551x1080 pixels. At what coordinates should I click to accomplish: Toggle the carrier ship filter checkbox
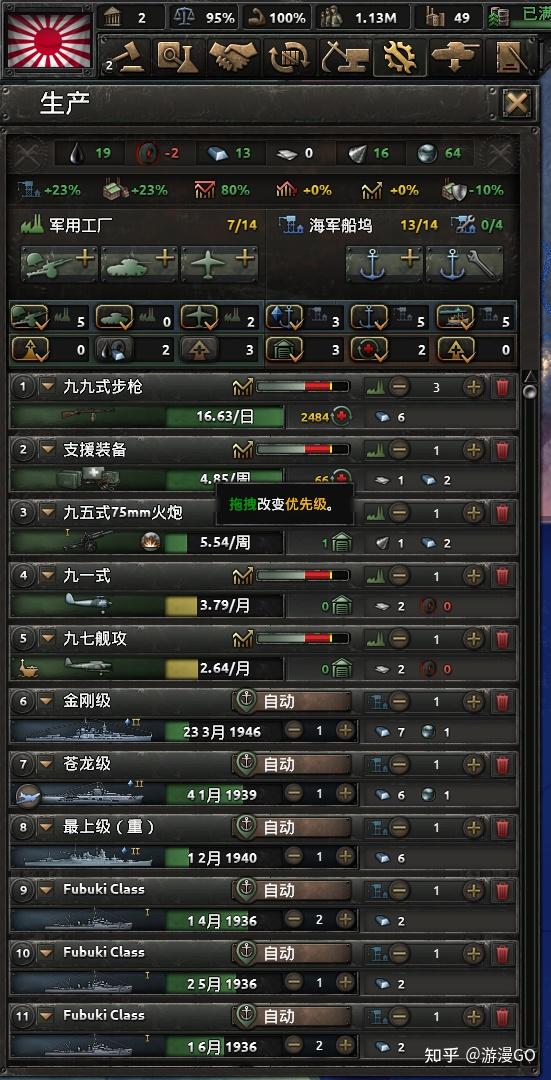455,318
